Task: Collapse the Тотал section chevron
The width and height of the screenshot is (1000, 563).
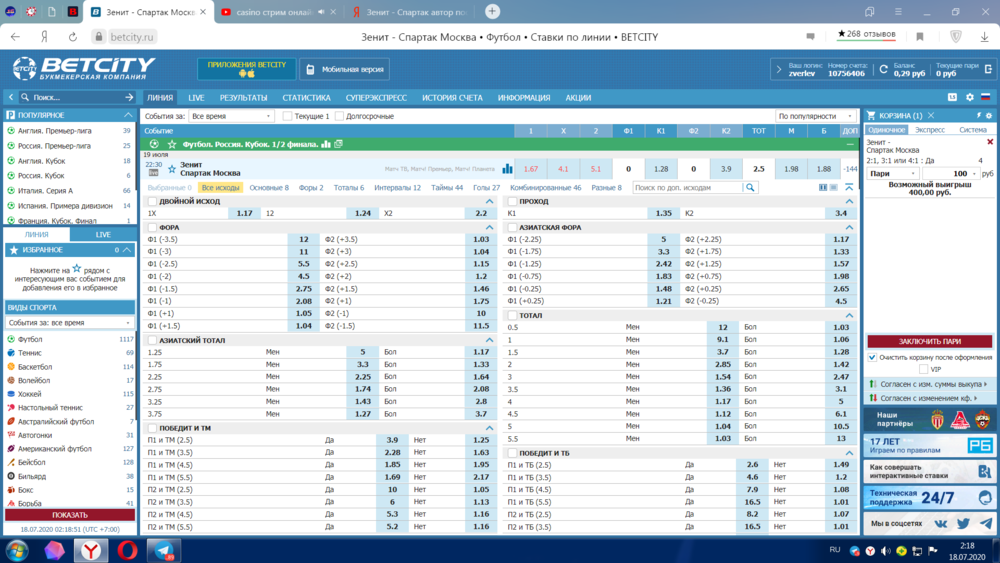Action: (849, 316)
